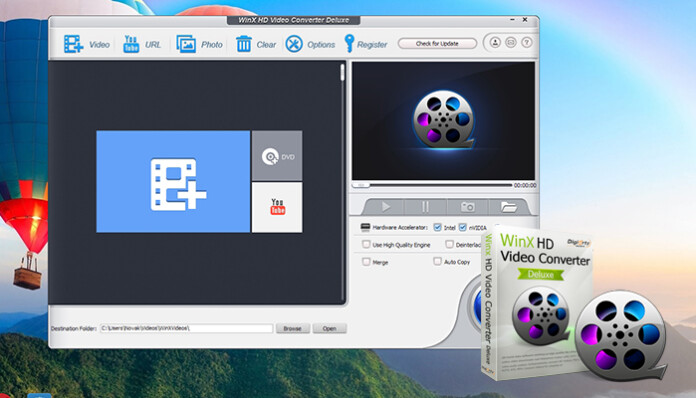Open the help question mark icon
This screenshot has width=696, height=398.
(526, 43)
